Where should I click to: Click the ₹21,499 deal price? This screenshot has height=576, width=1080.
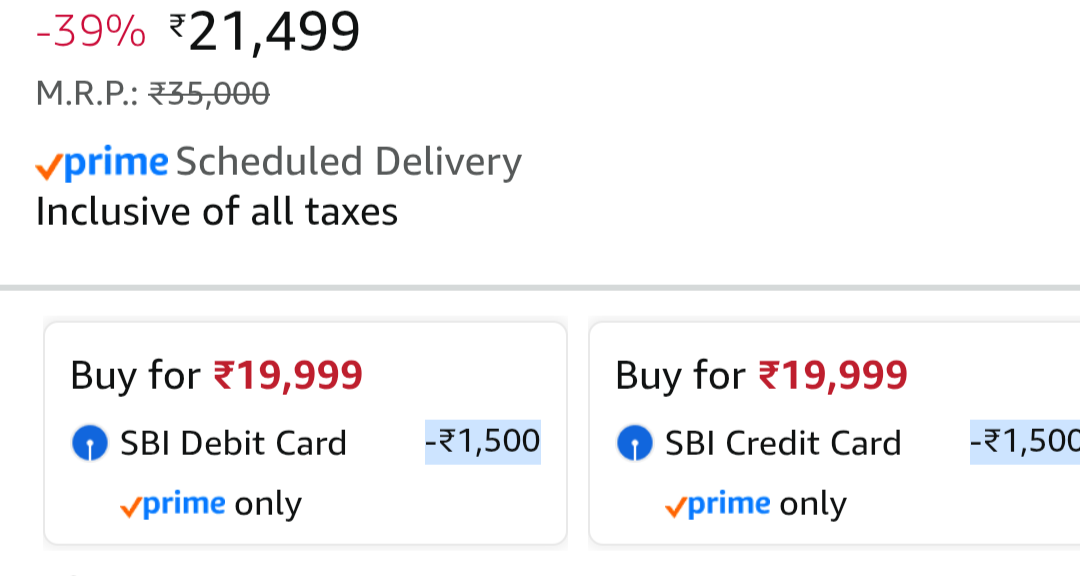[273, 33]
